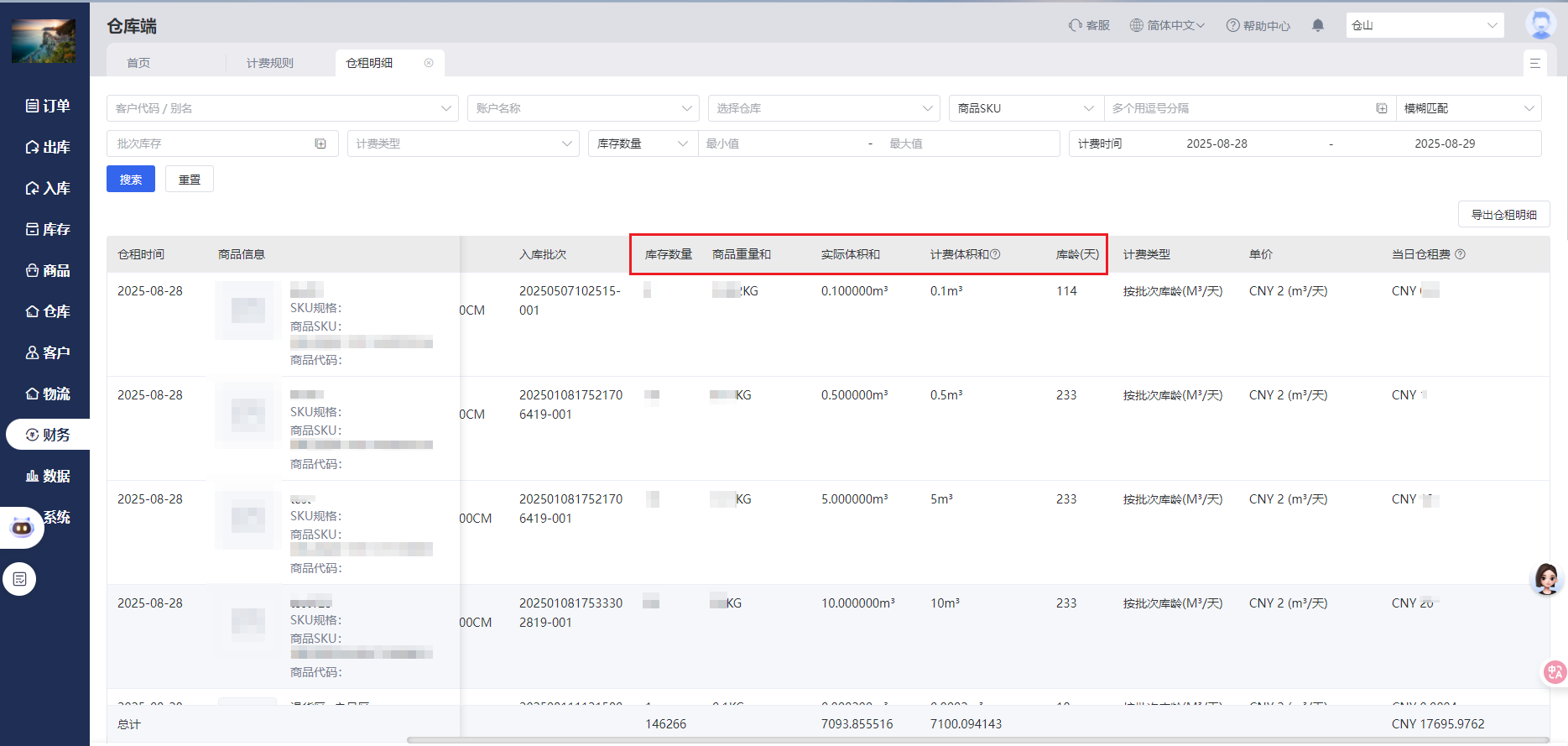Click the user avatar in top right
Viewport: 1568px width, 746px height.
pyautogui.click(x=1540, y=24)
